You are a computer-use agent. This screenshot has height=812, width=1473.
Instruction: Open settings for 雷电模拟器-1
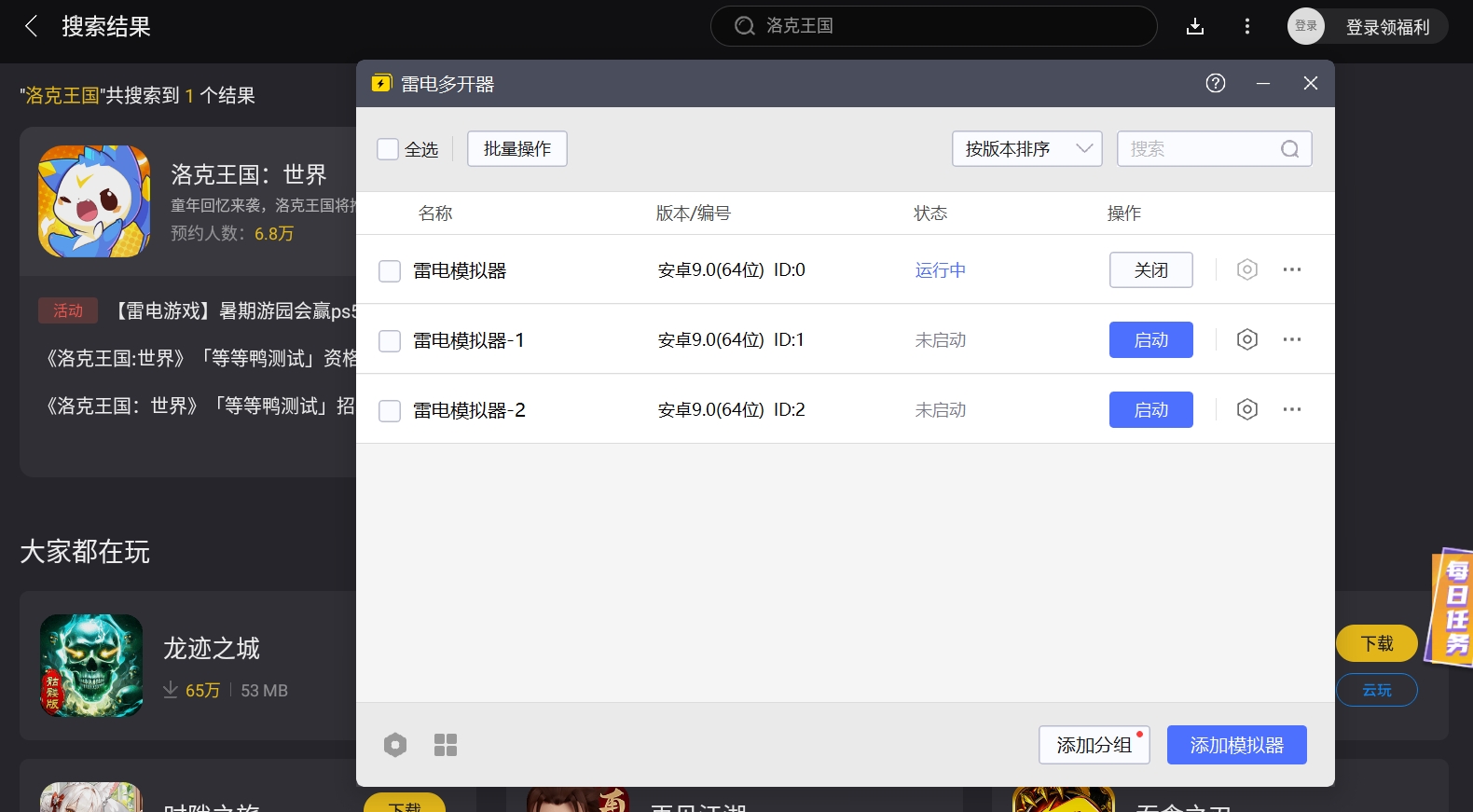click(1246, 339)
